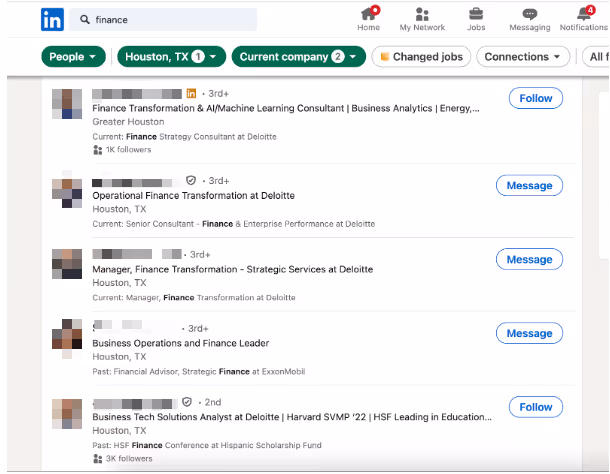The width and height of the screenshot is (610, 474).
Task: Click 'Business Operations and Finance Leader' headline
Action: [181, 343]
